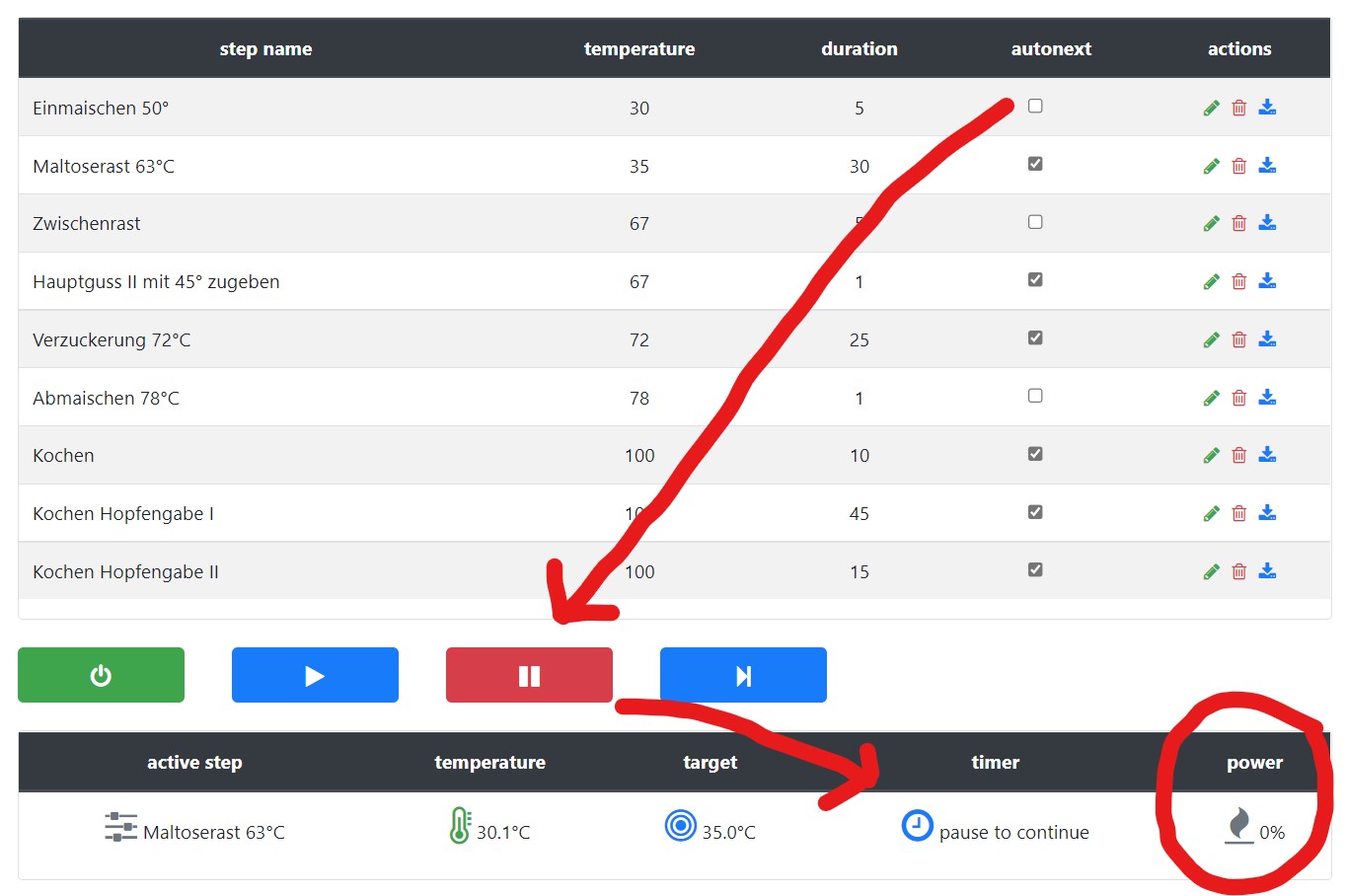Click the target temperature 35.0°C value
This screenshot has width=1347, height=896.
point(728,833)
